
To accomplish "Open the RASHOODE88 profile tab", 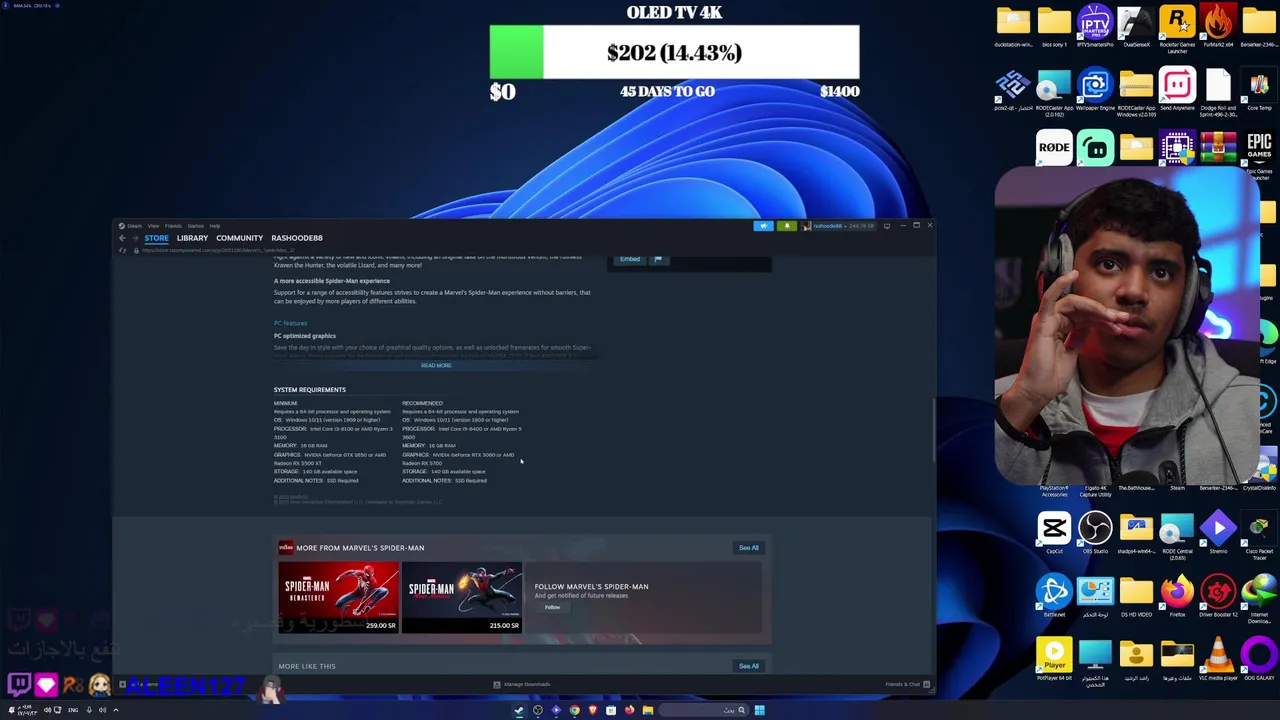I will pos(296,238).
